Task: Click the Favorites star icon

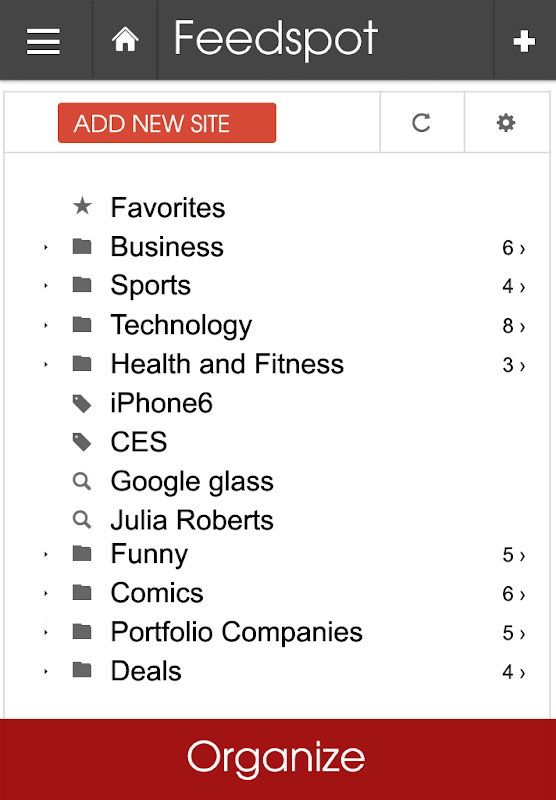Action: [82, 206]
